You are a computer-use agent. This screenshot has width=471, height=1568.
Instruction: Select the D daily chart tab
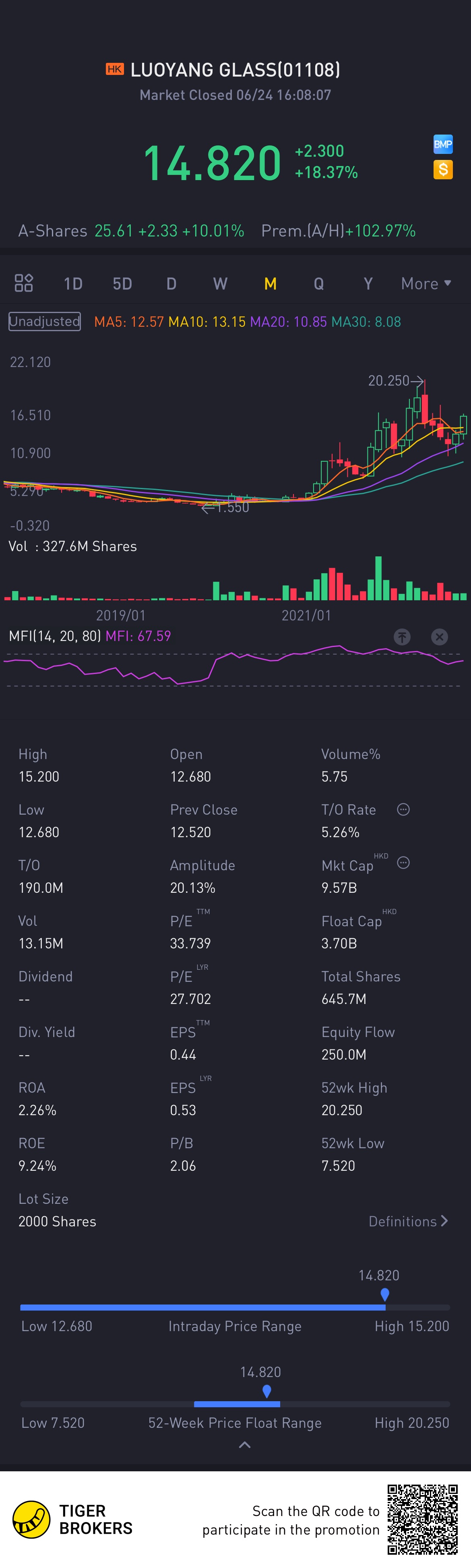click(171, 284)
